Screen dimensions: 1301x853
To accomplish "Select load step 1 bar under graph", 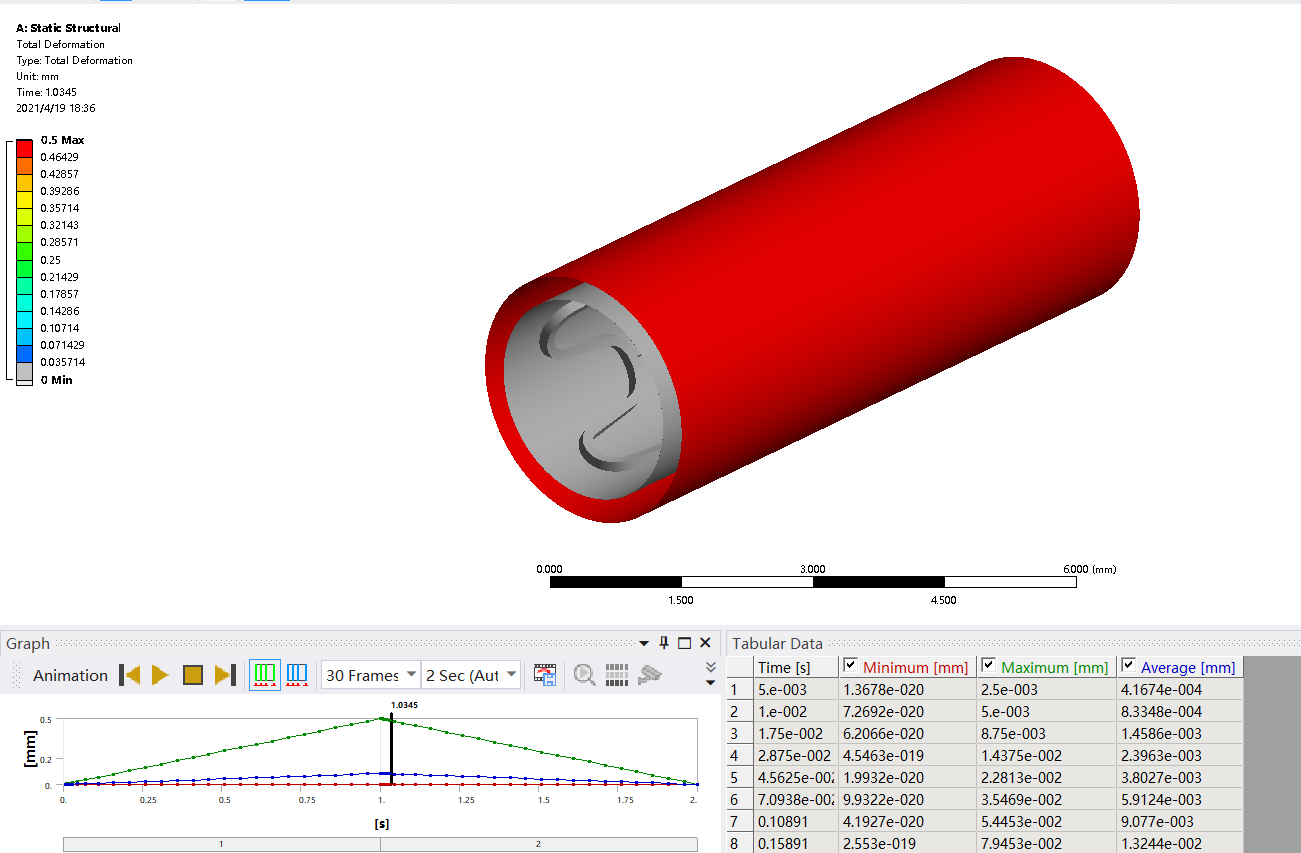I will [x=221, y=844].
